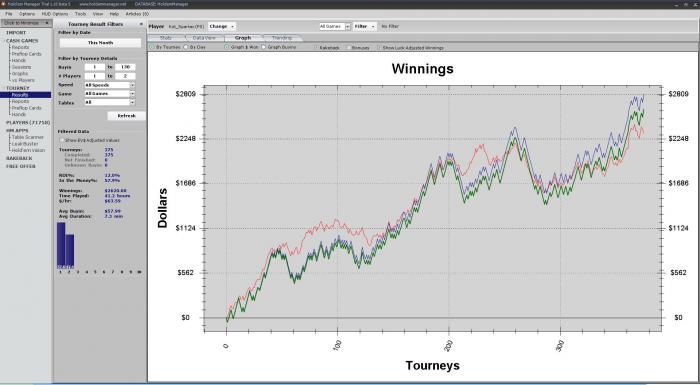Click the This Month date filter button
Image resolution: width=700 pixels, height=385 pixels.
pos(100,43)
